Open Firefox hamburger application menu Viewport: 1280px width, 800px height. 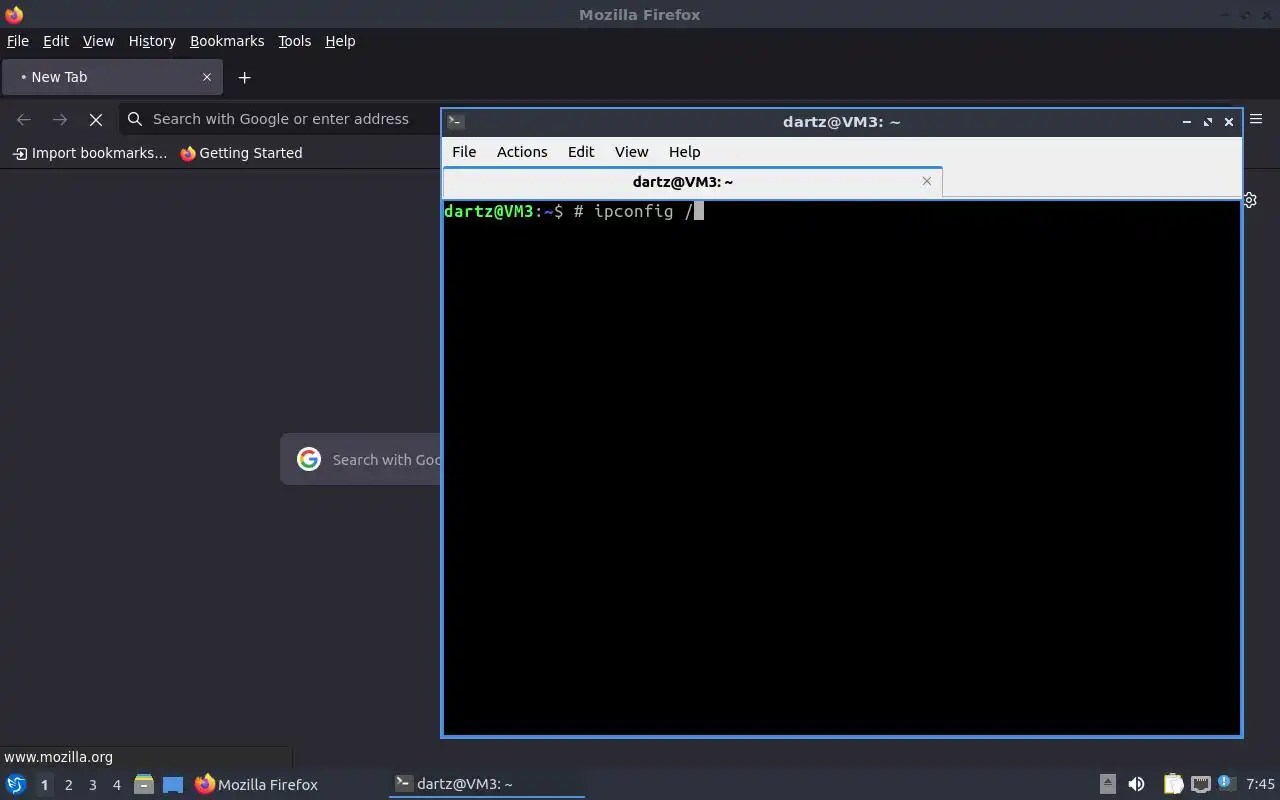pyautogui.click(x=1256, y=119)
